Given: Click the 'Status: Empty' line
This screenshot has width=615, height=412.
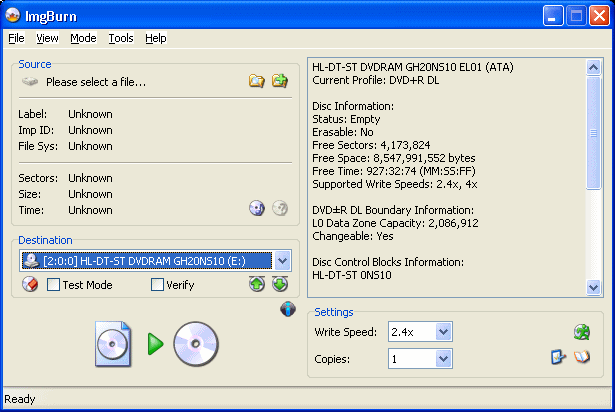Looking at the screenshot, I should pyautogui.click(x=346, y=119).
